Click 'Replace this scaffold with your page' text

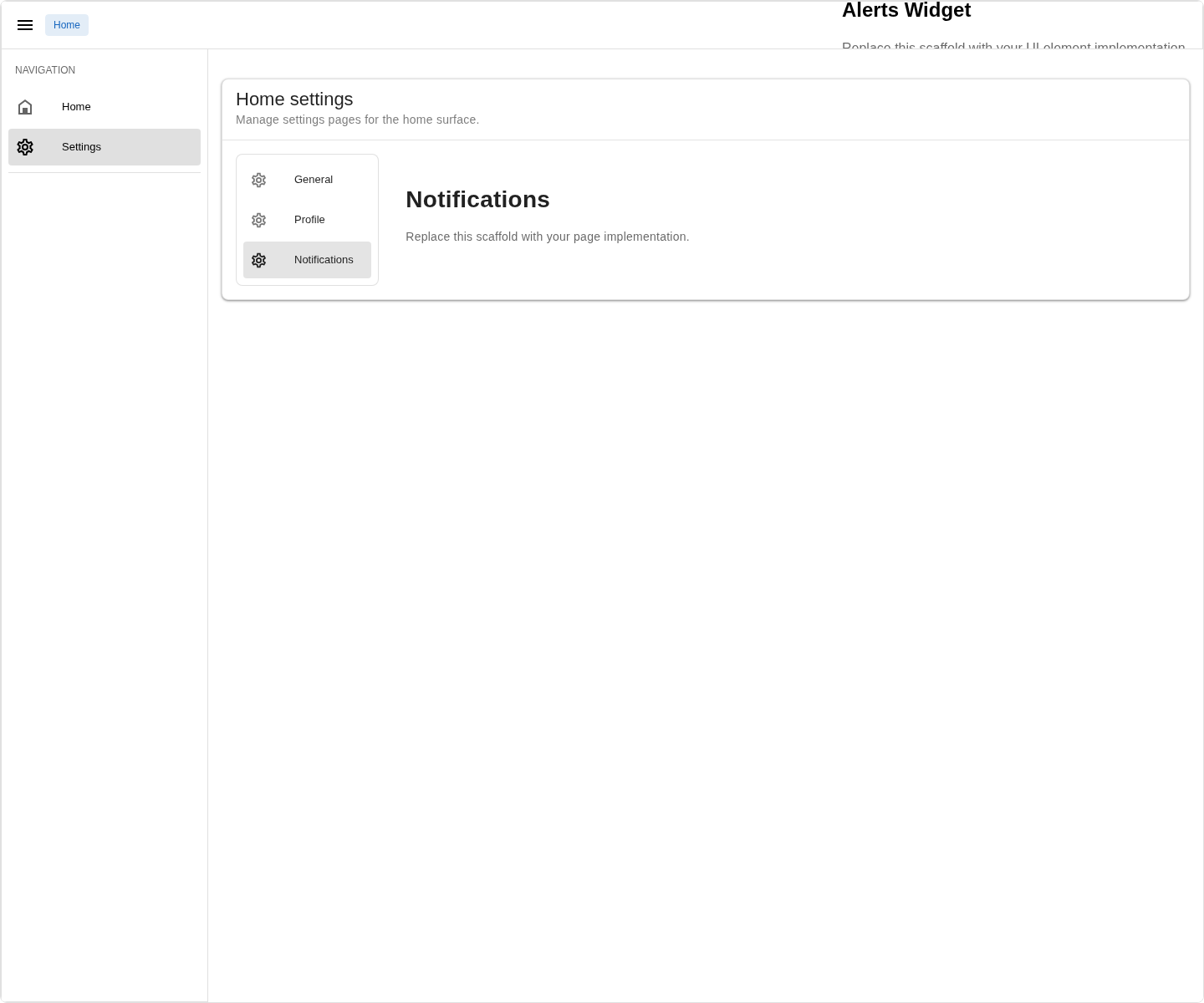[548, 237]
